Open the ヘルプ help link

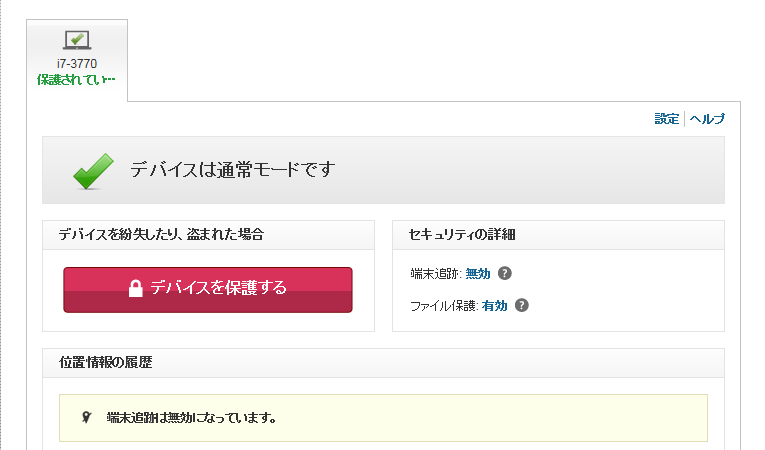707,119
